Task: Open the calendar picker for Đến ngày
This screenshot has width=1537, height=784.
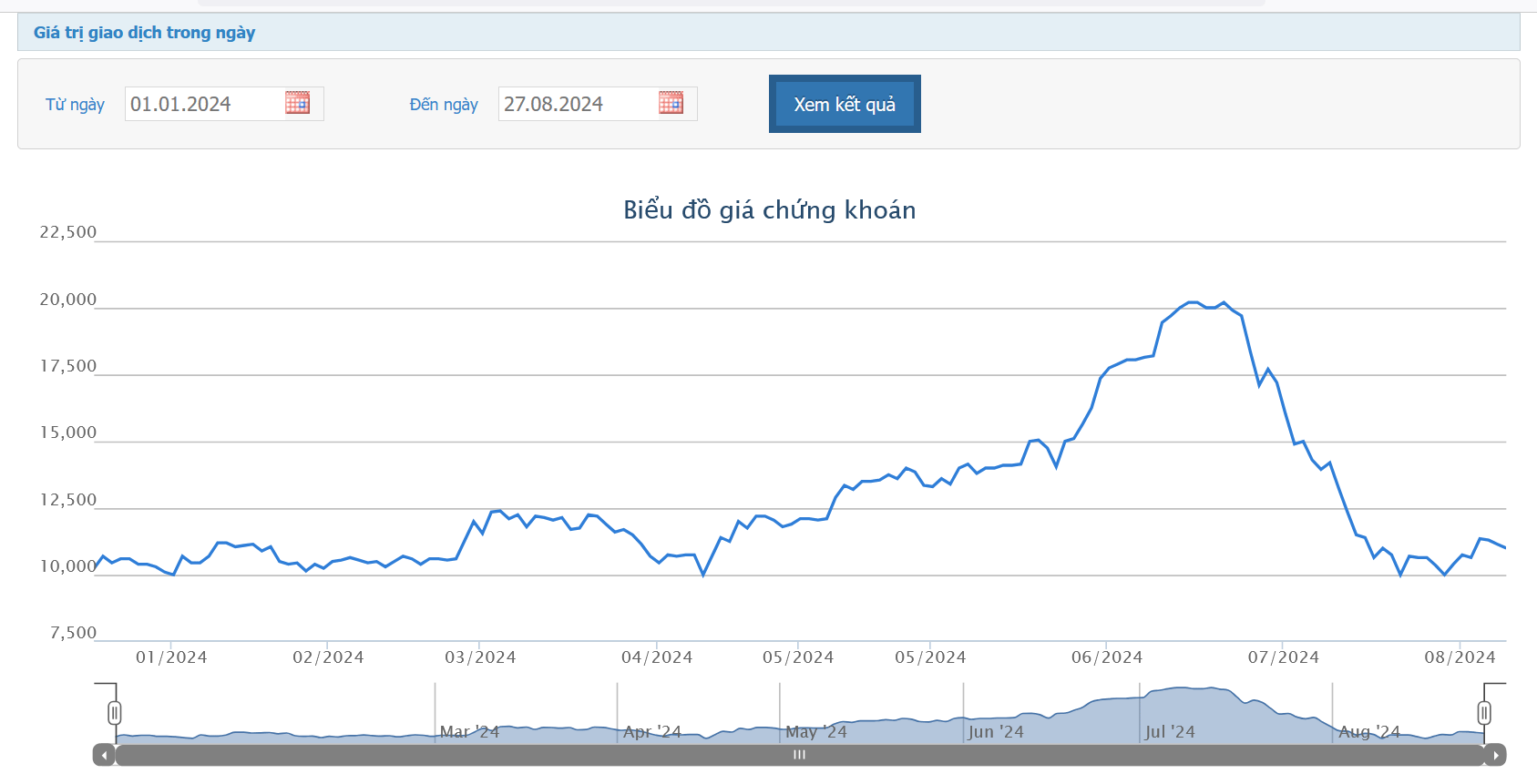Action: coord(671,103)
